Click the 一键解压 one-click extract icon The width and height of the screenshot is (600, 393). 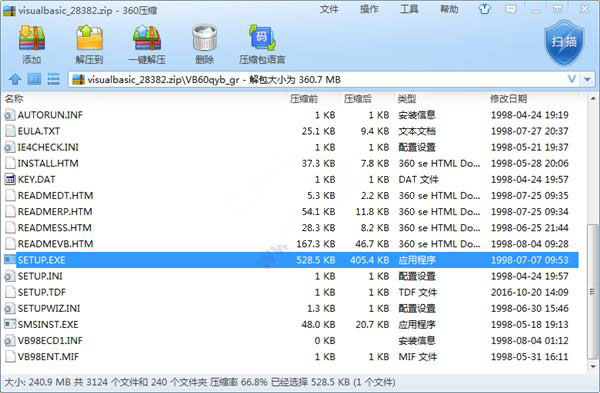click(147, 44)
